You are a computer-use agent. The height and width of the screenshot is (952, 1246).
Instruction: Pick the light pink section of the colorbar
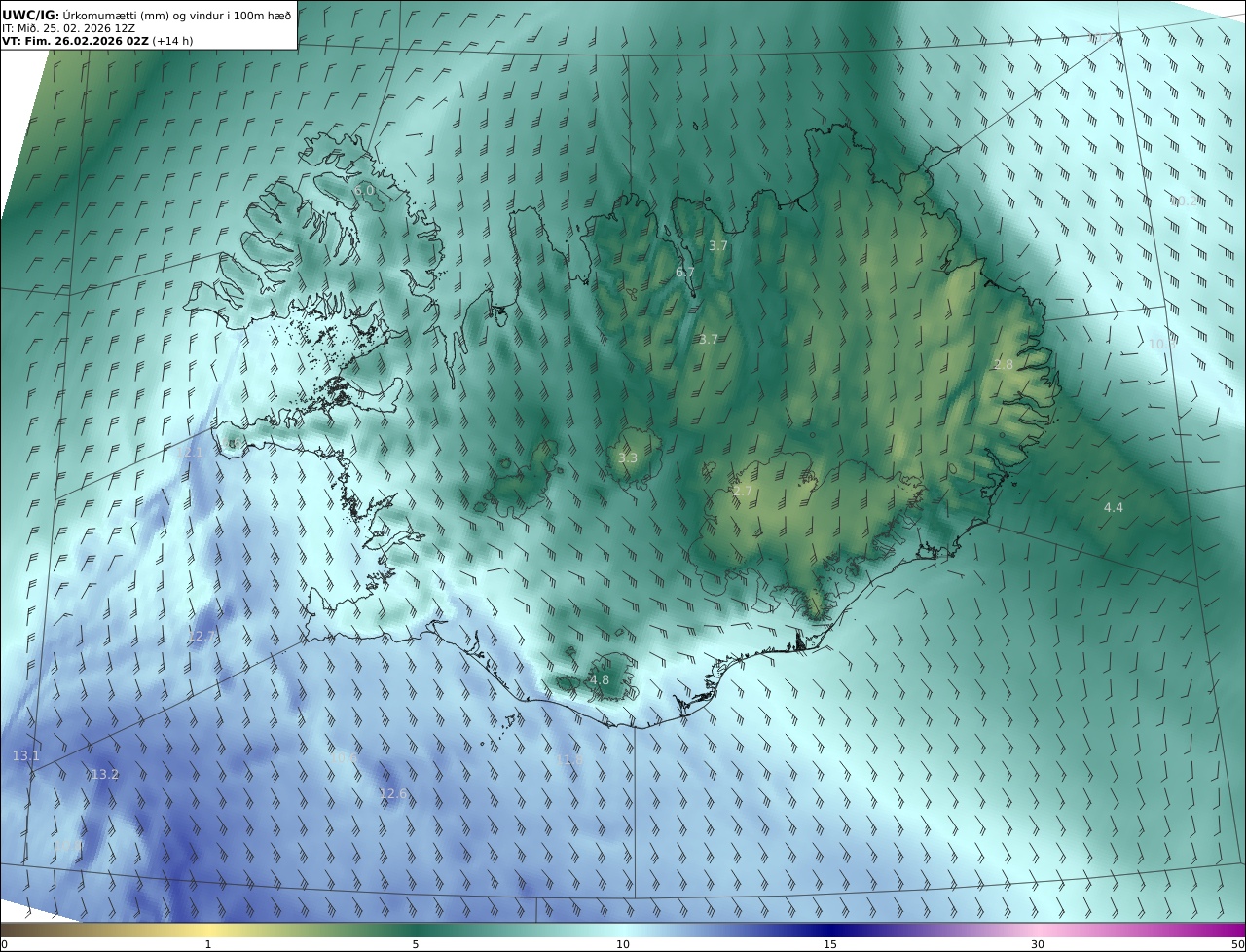1038,930
